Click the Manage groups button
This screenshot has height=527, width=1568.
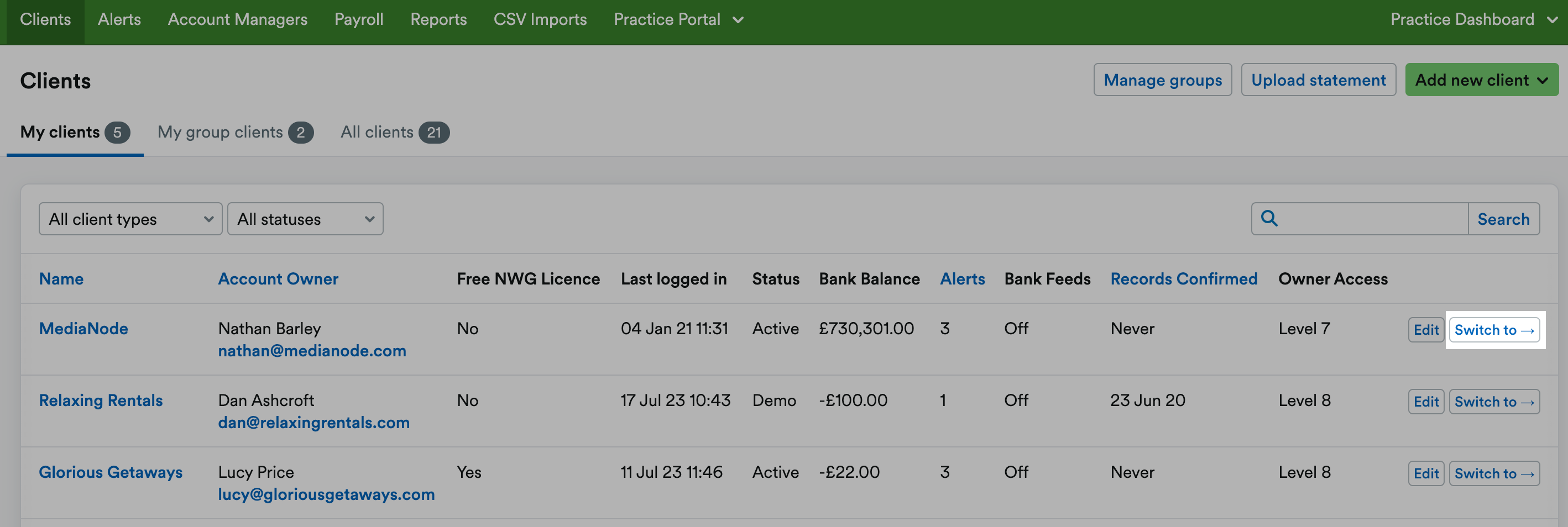point(1162,79)
